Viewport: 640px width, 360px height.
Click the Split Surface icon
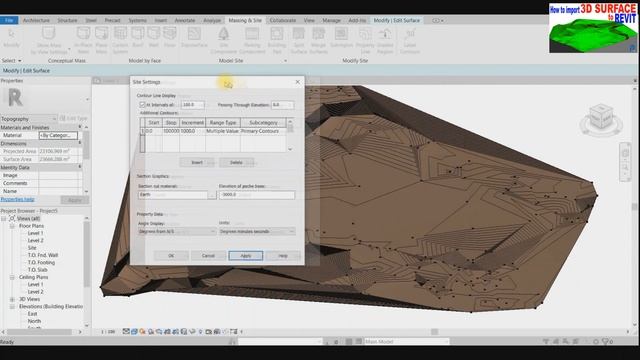298,33
